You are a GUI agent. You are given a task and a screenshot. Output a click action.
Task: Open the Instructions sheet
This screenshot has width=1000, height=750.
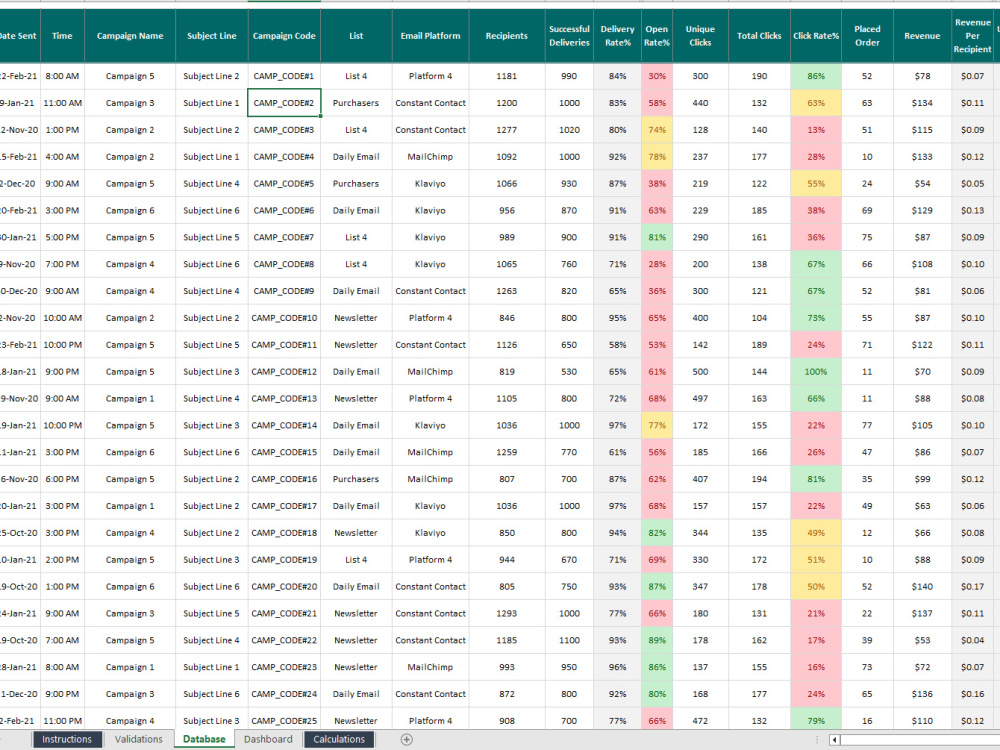point(67,739)
